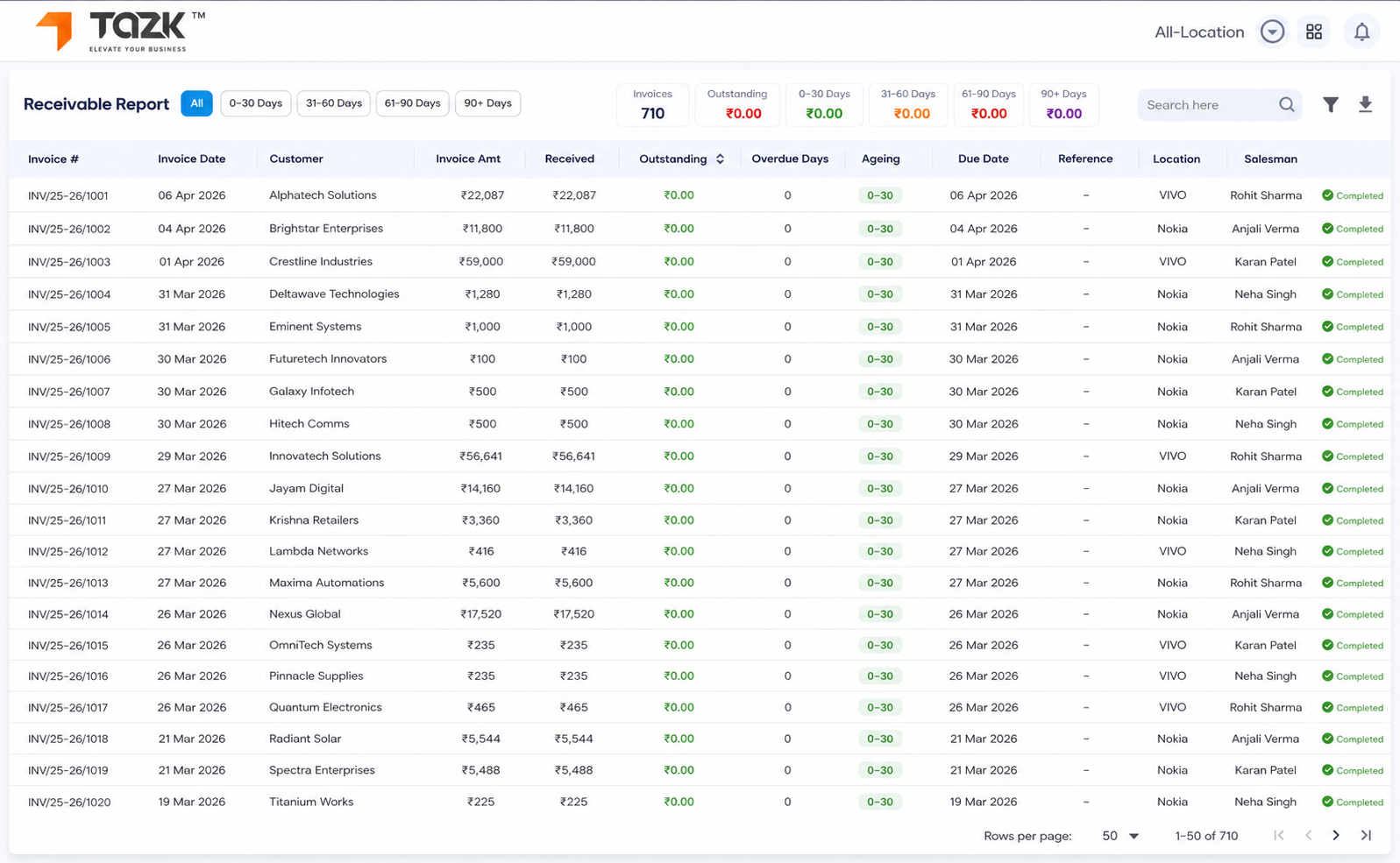
Task: Click the Location column header
Action: (x=1176, y=159)
